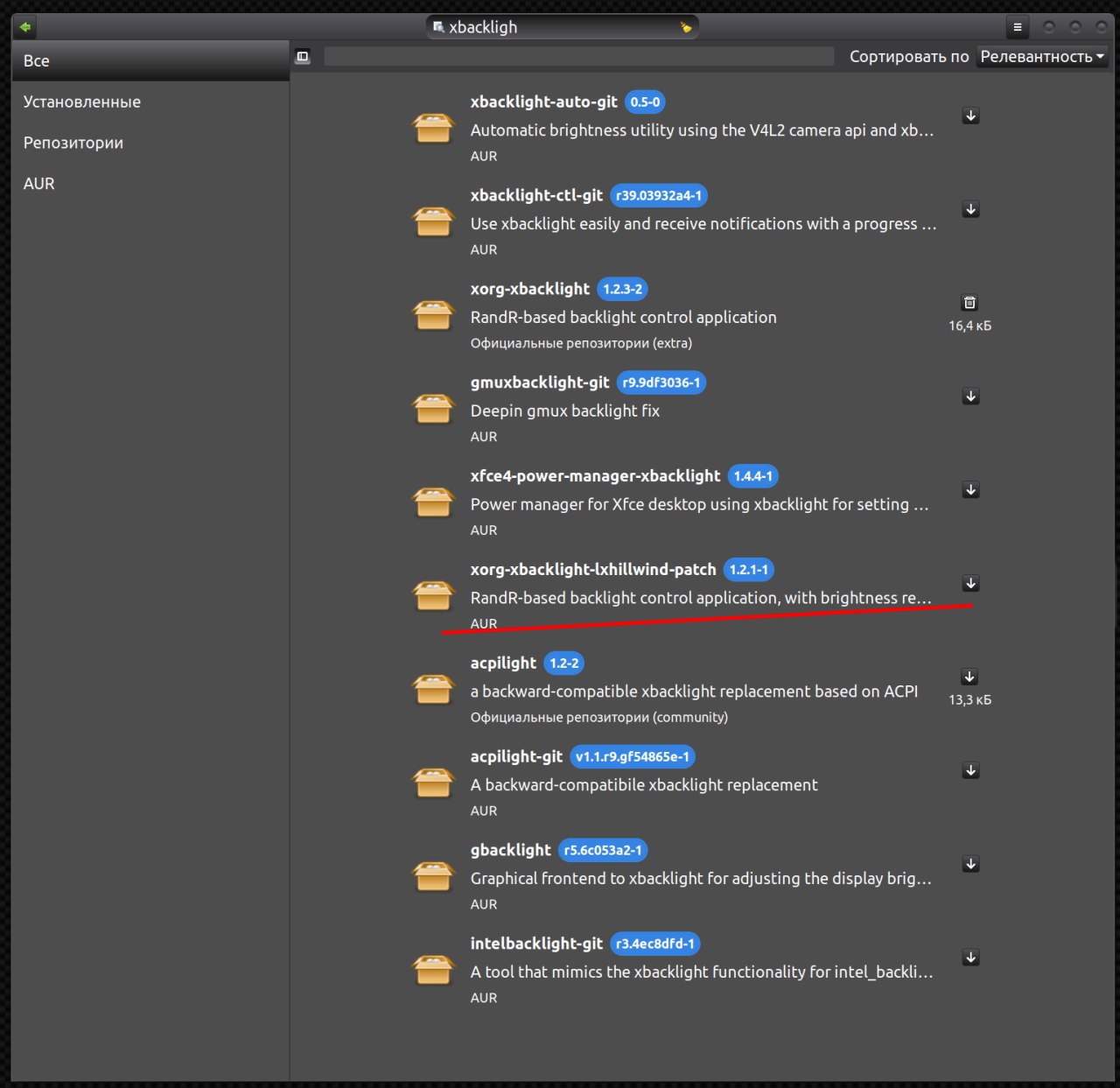
Task: Click xbacklight-ctl-git package box icon
Action: pyautogui.click(x=433, y=222)
